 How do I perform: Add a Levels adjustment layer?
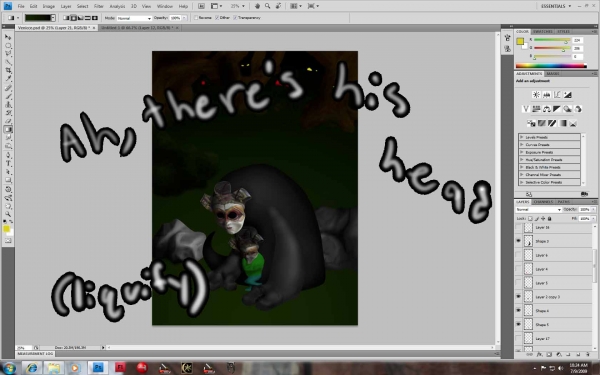tap(546, 95)
